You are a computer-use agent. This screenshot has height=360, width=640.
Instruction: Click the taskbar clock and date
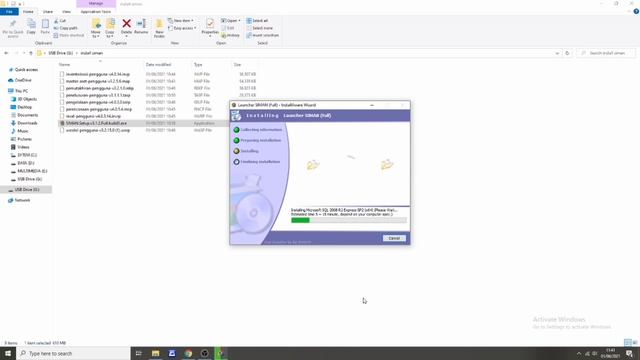click(x=610, y=353)
